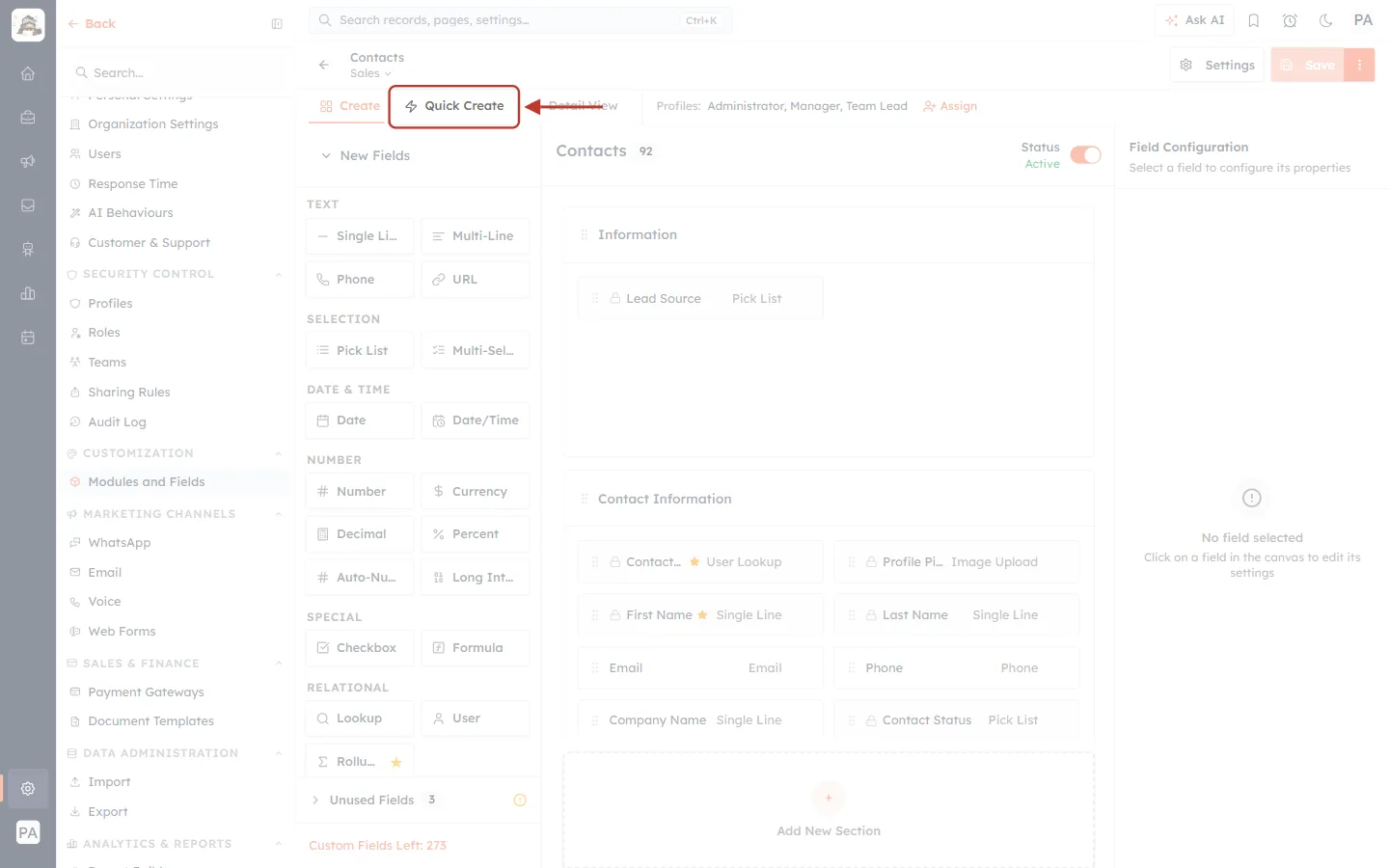1389x868 pixels.
Task: Expand the Unused Fields section
Action: (x=315, y=800)
